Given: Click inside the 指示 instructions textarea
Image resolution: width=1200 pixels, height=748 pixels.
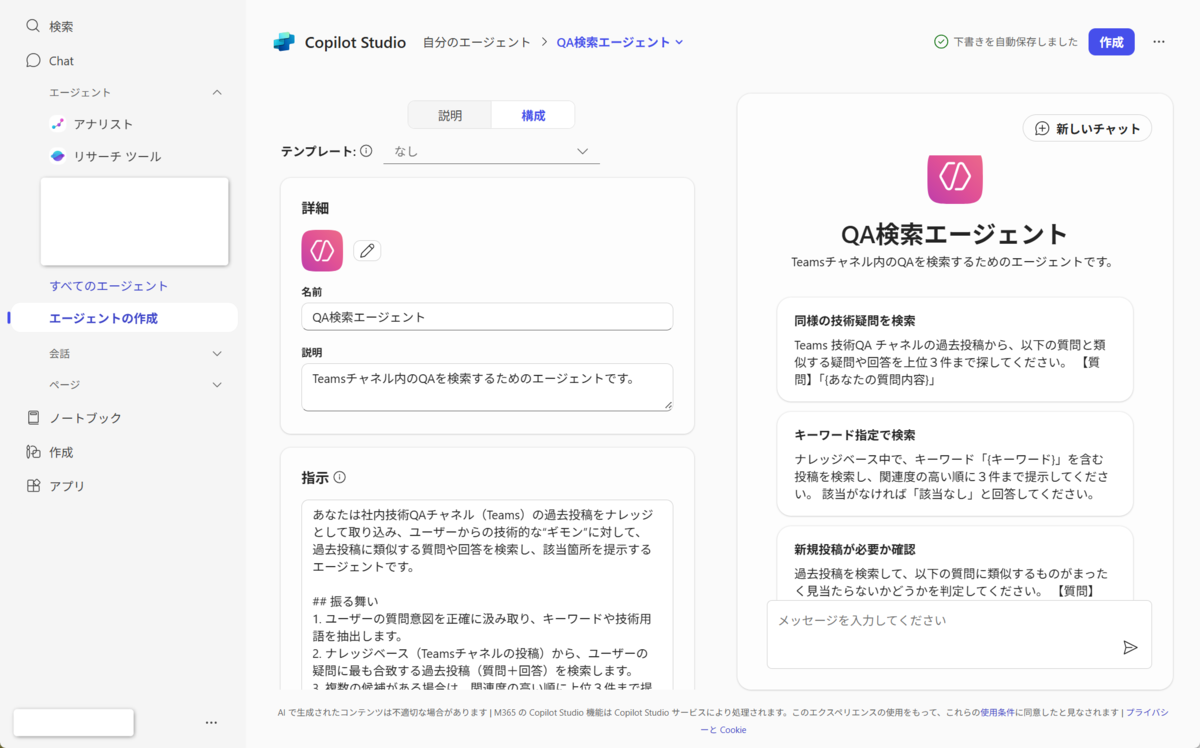Looking at the screenshot, I should 487,594.
